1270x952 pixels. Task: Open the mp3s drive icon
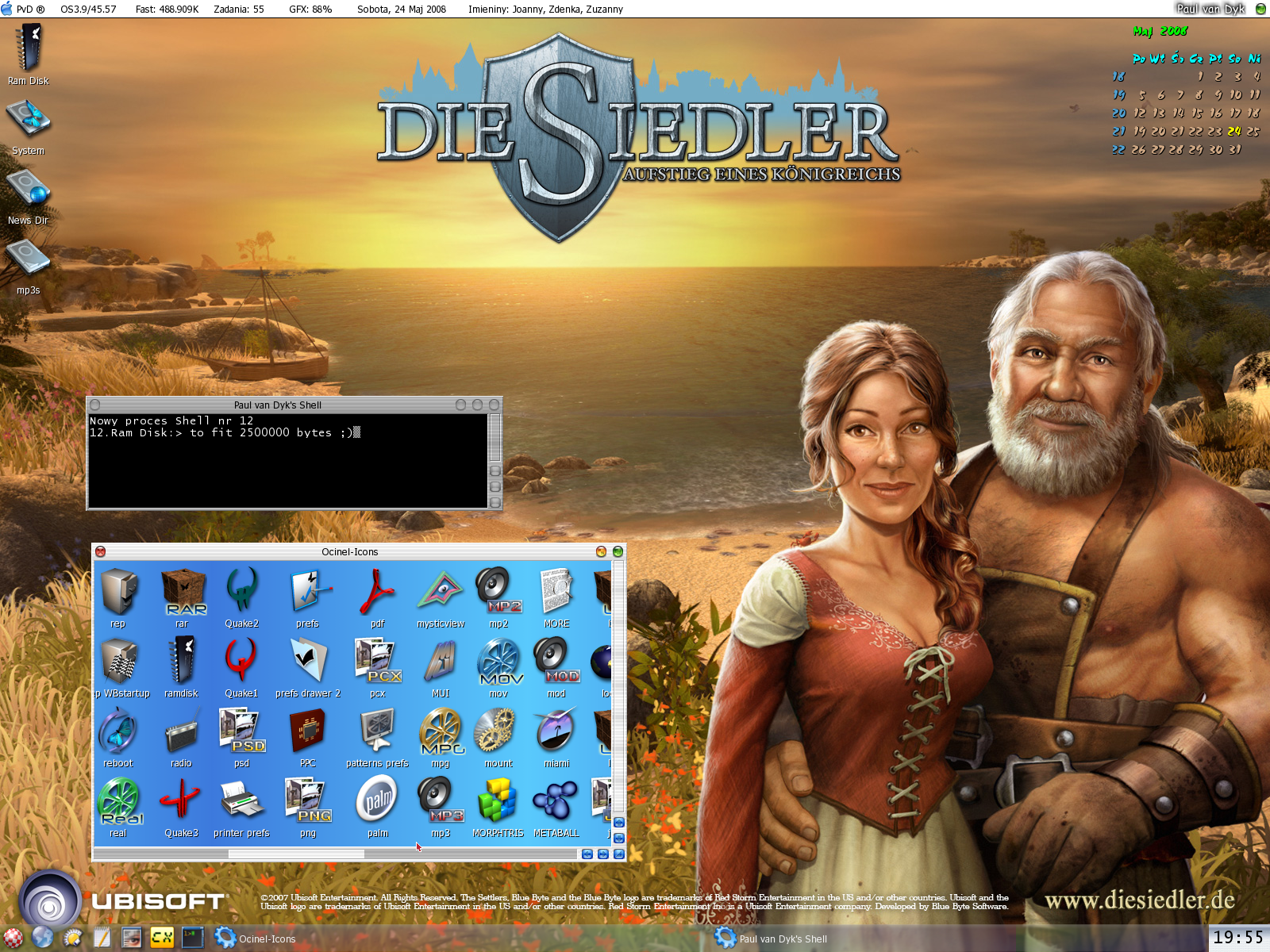coord(29,265)
